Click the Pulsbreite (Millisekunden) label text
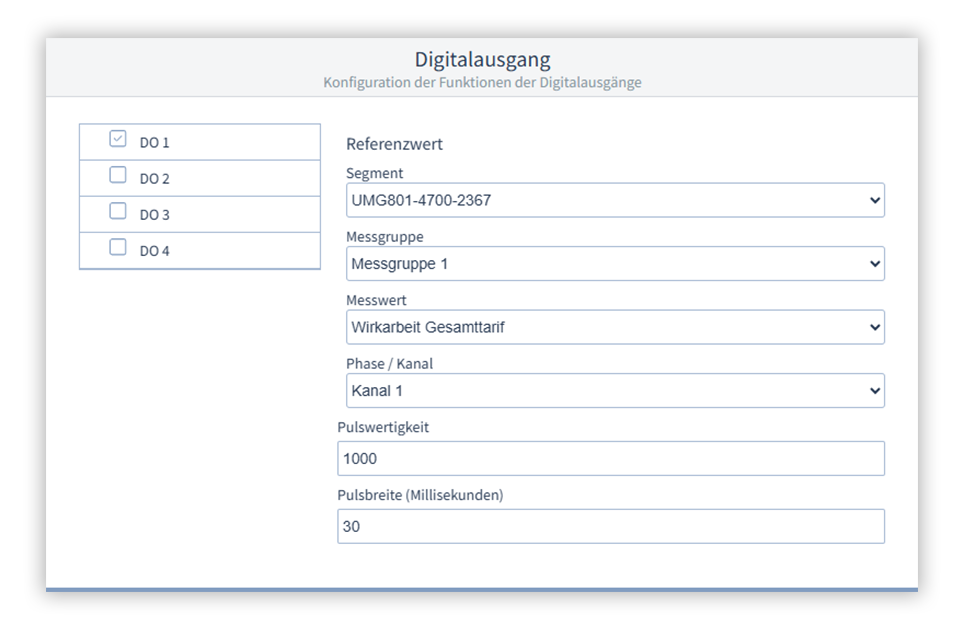963x630 pixels. (420, 495)
